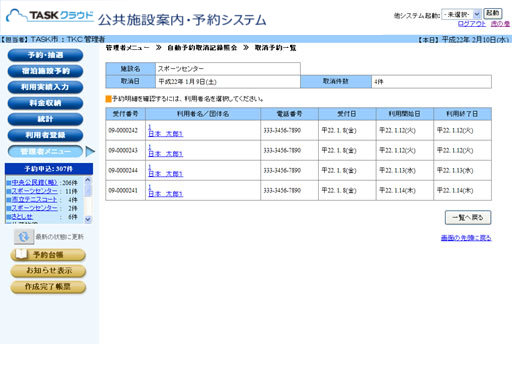The image size is (512, 384).
Task: Click the 利用開始日 column header
Action: tap(405, 114)
